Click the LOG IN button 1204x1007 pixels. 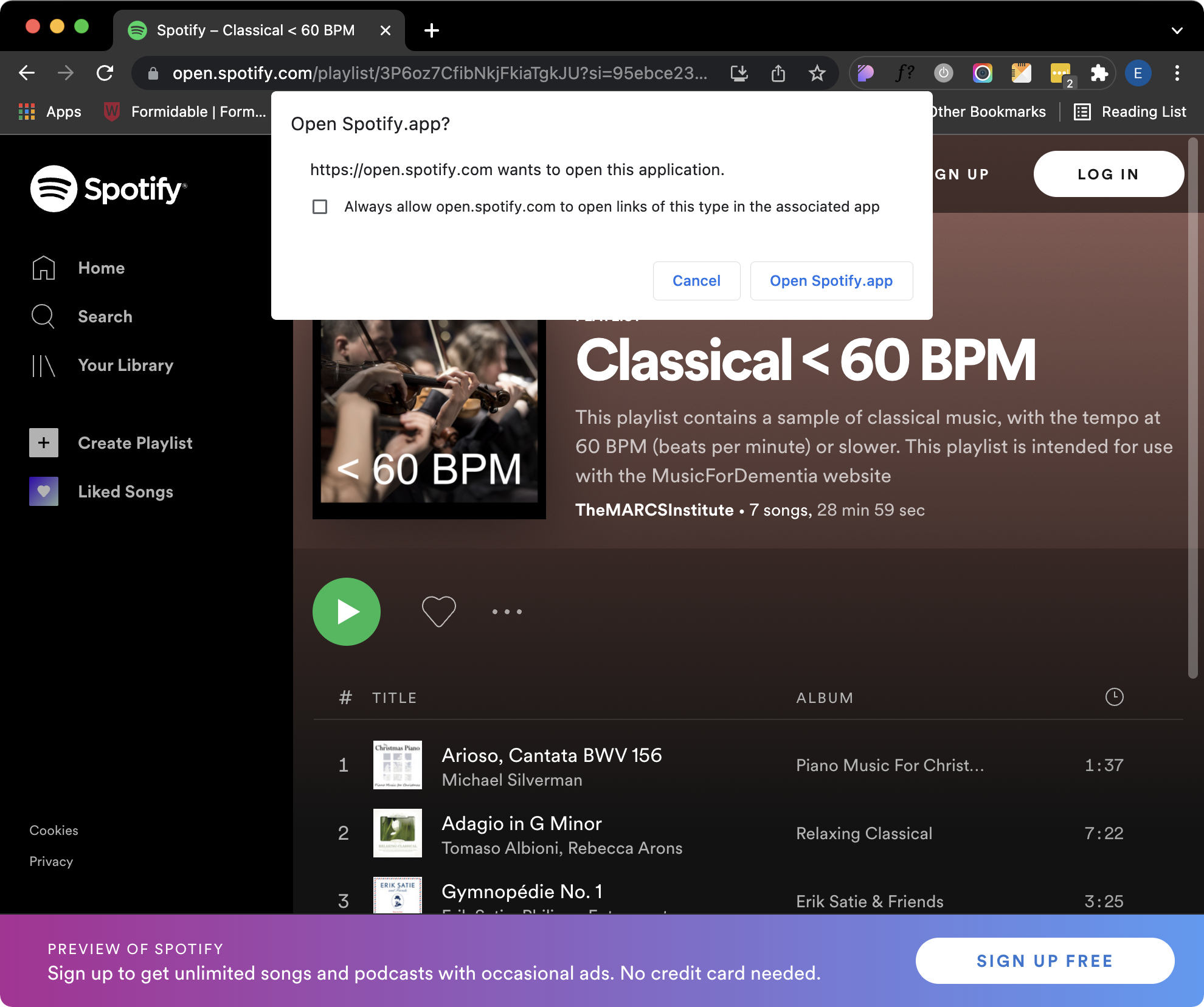(x=1108, y=174)
